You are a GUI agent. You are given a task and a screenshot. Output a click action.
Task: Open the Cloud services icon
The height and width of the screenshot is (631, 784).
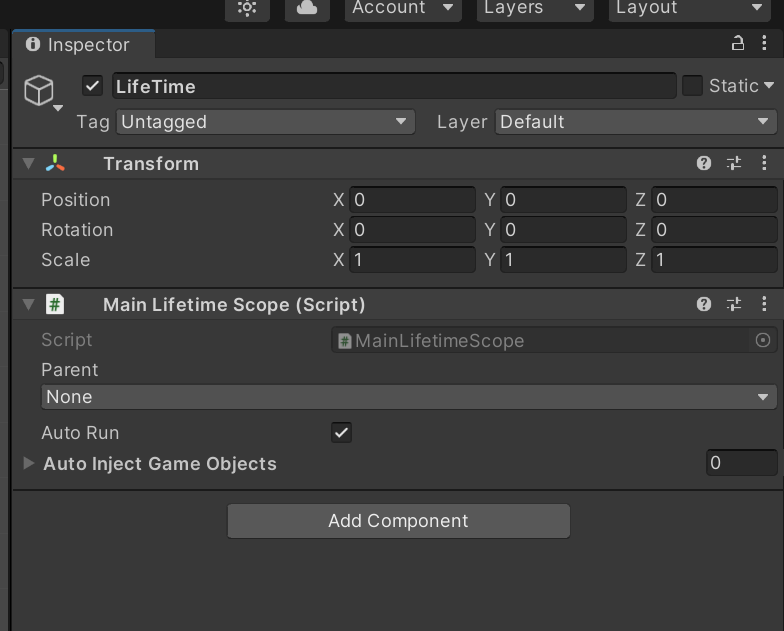click(x=307, y=8)
